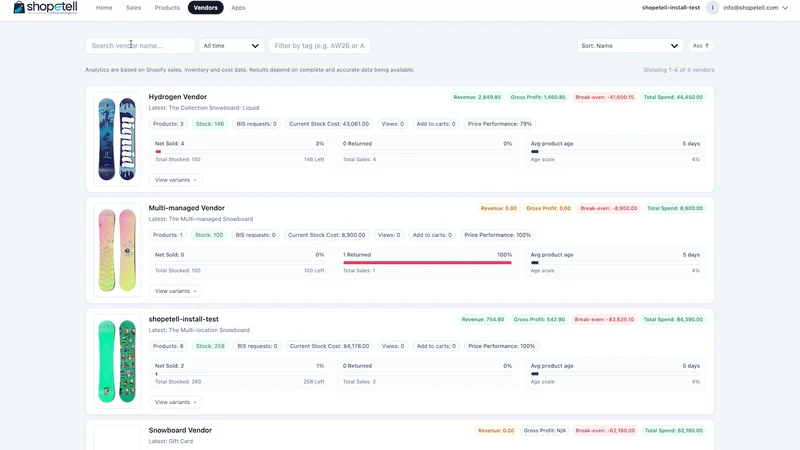
Task: Click the shopetell-install-test store name
Action: [x=671, y=8]
